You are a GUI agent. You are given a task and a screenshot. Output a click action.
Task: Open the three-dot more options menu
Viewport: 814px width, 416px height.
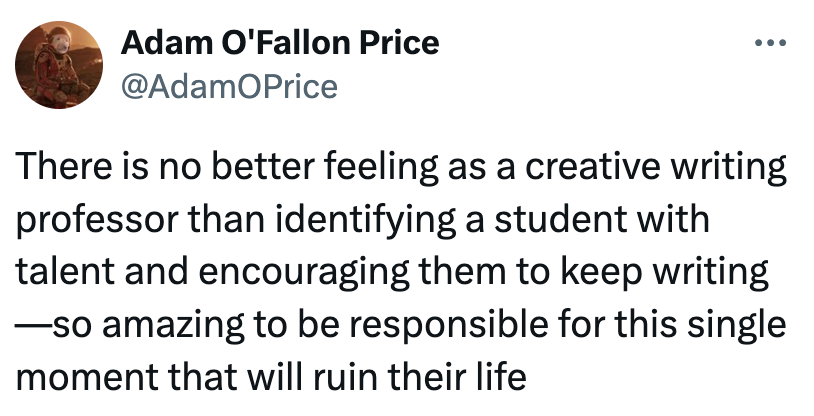click(x=771, y=44)
